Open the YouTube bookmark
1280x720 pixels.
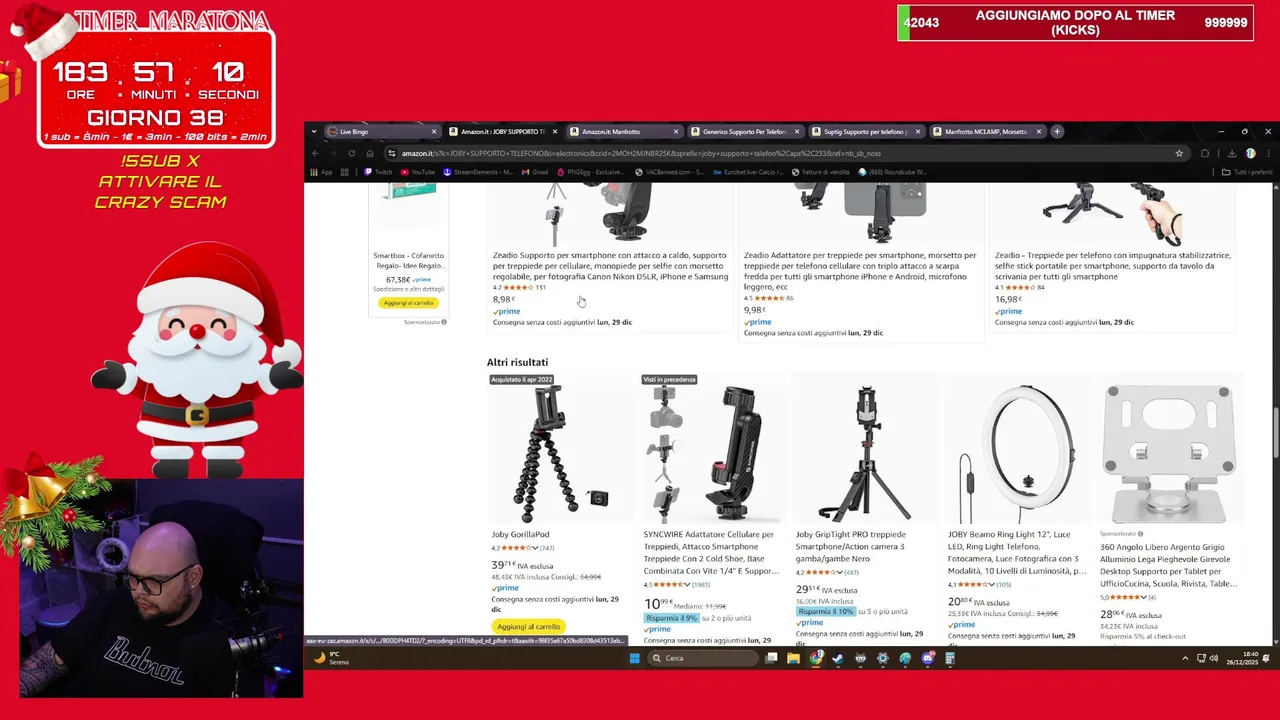(x=418, y=172)
